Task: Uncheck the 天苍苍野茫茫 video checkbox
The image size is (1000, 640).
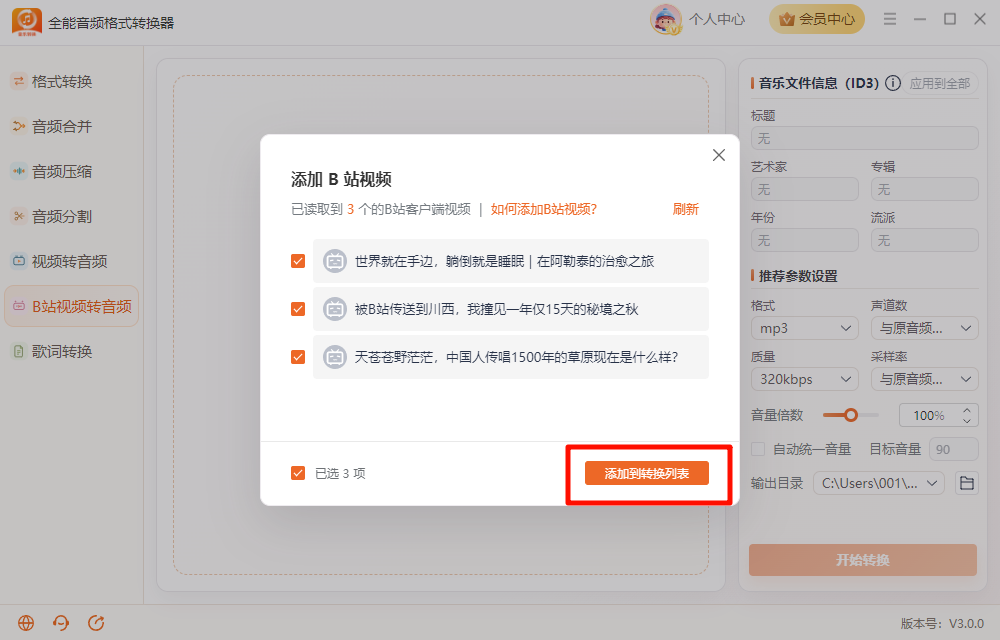Action: point(298,357)
